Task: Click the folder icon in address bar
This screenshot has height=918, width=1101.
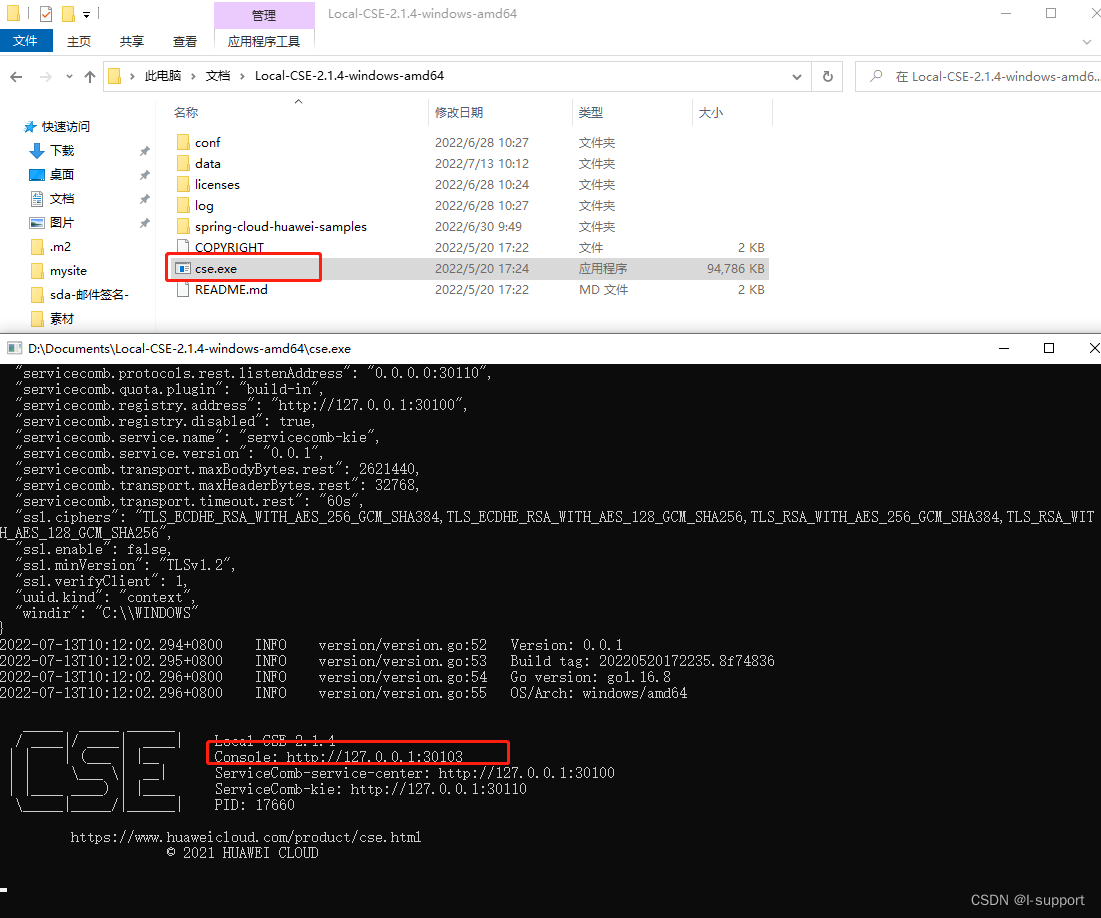Action: [x=115, y=76]
